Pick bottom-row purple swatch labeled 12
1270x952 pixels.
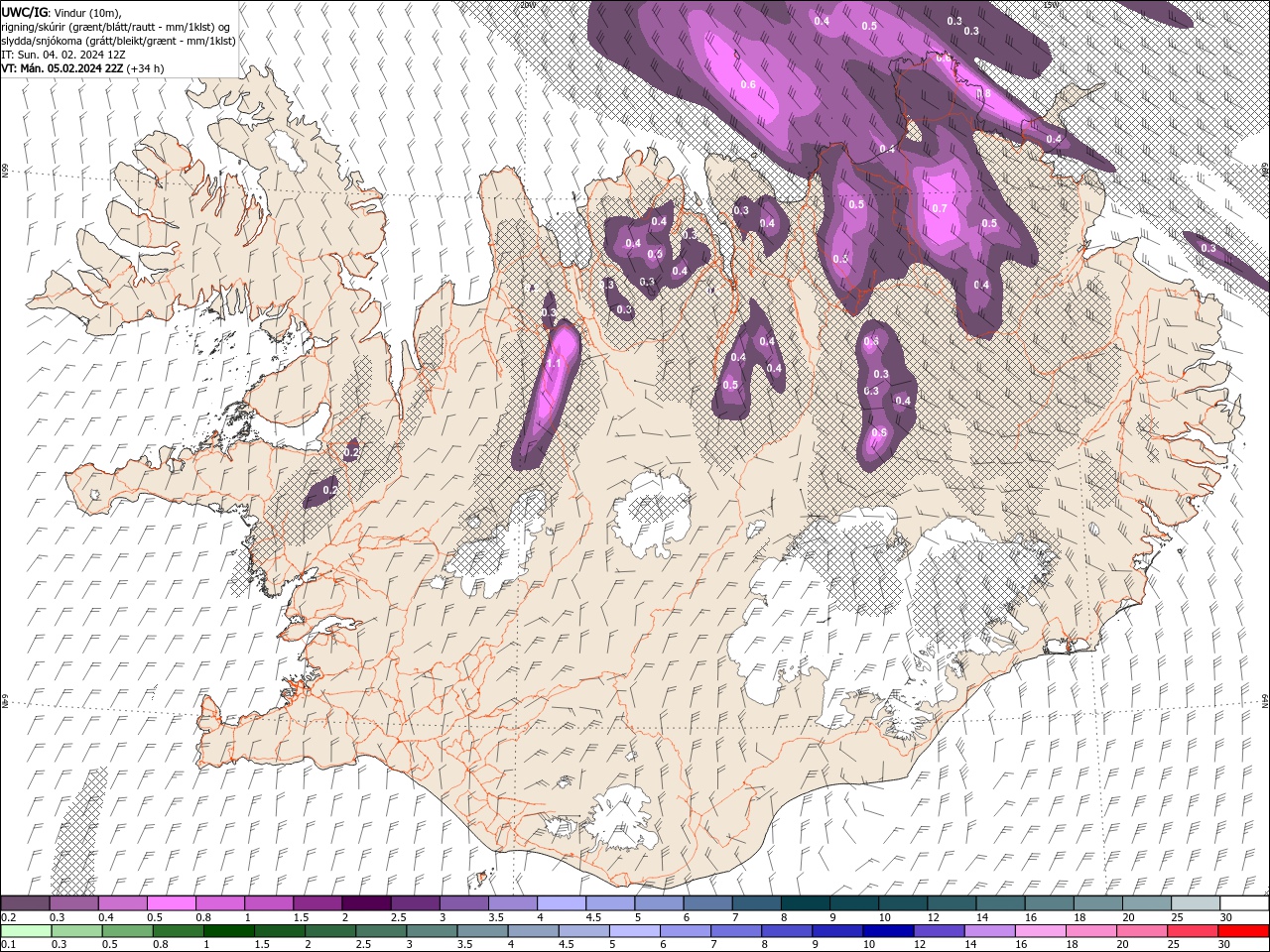(938, 930)
